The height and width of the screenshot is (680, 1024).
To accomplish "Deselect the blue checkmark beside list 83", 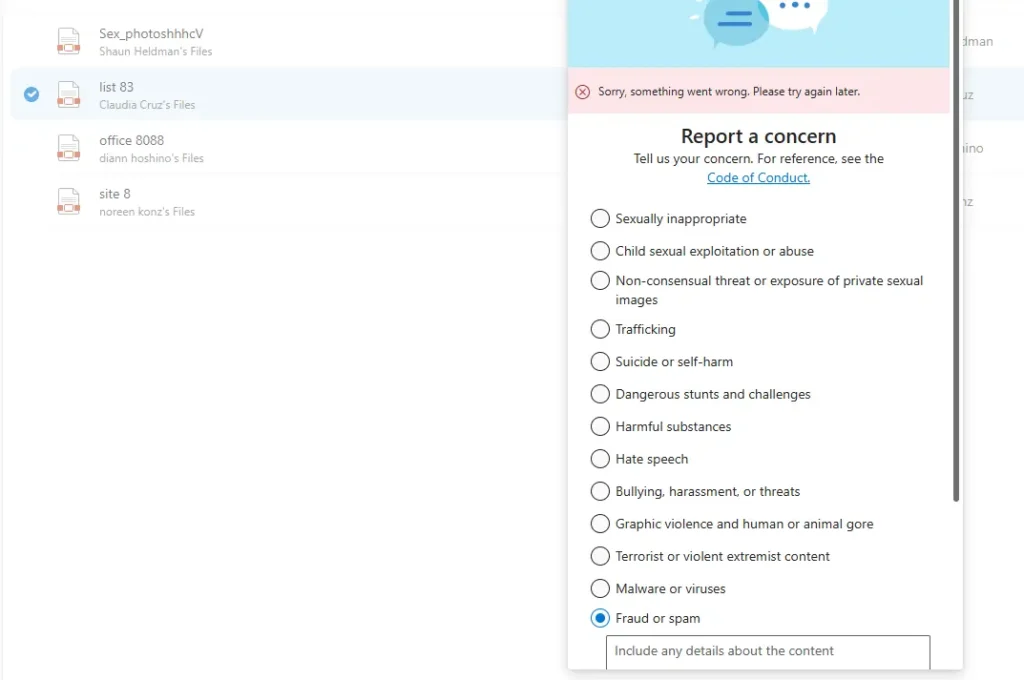I will click(31, 95).
